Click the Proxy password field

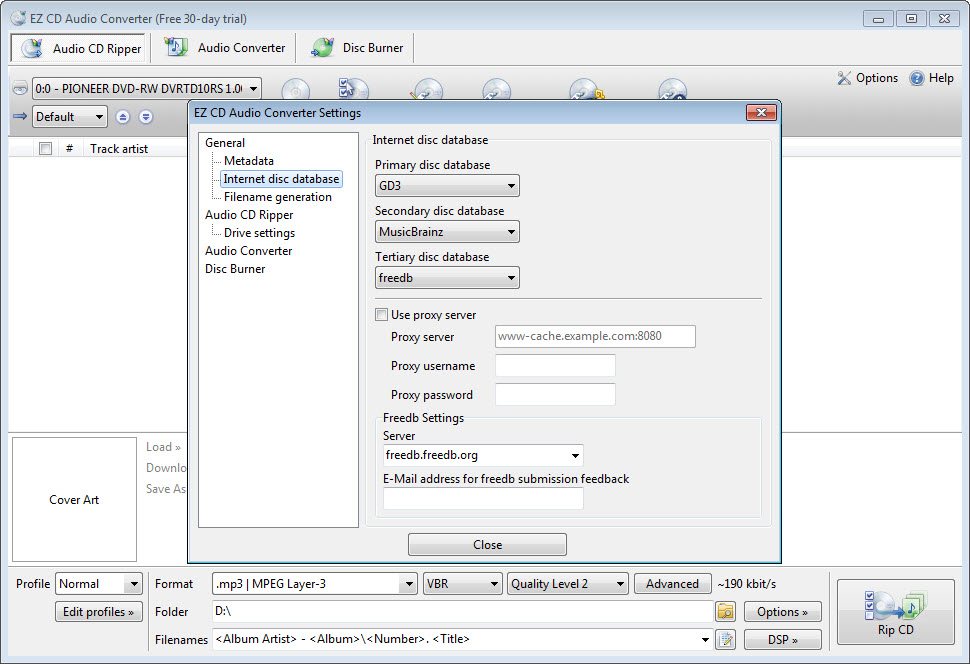pos(555,394)
